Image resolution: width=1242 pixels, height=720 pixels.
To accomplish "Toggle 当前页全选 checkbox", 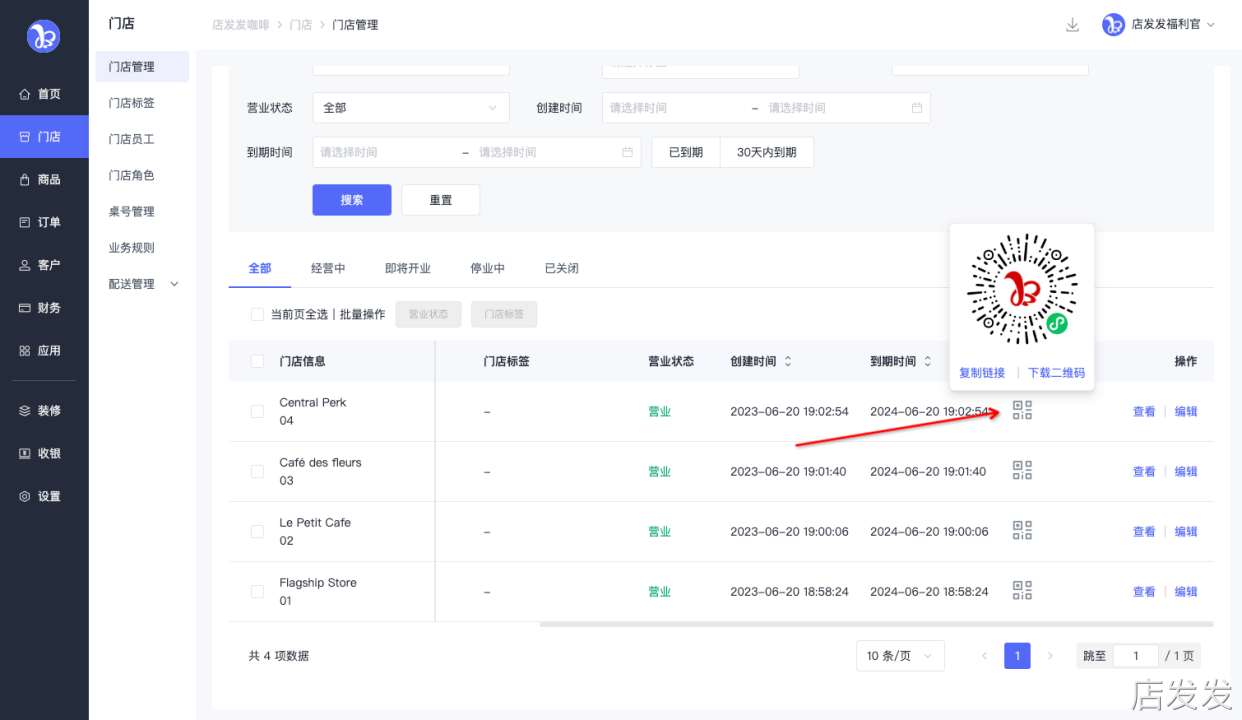I will click(257, 314).
